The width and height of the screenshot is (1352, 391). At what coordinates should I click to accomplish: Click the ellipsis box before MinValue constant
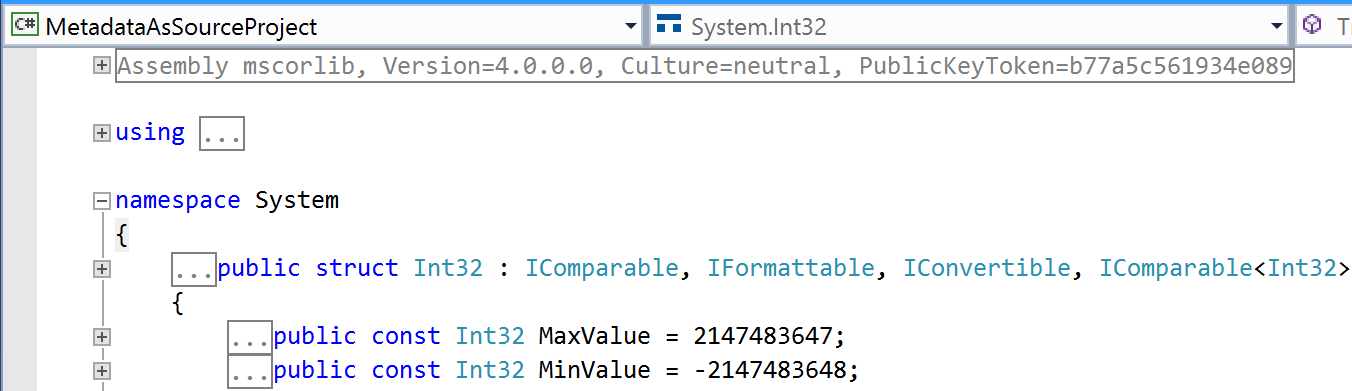(x=250, y=371)
